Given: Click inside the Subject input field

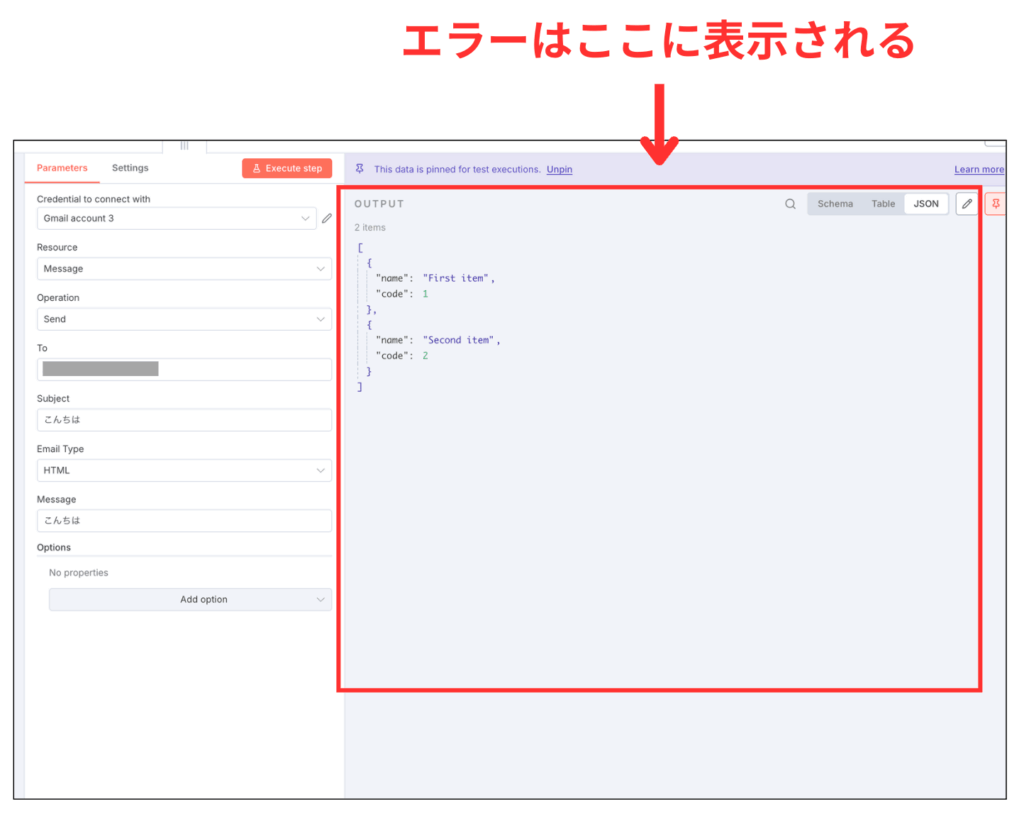Looking at the screenshot, I should 184,419.
